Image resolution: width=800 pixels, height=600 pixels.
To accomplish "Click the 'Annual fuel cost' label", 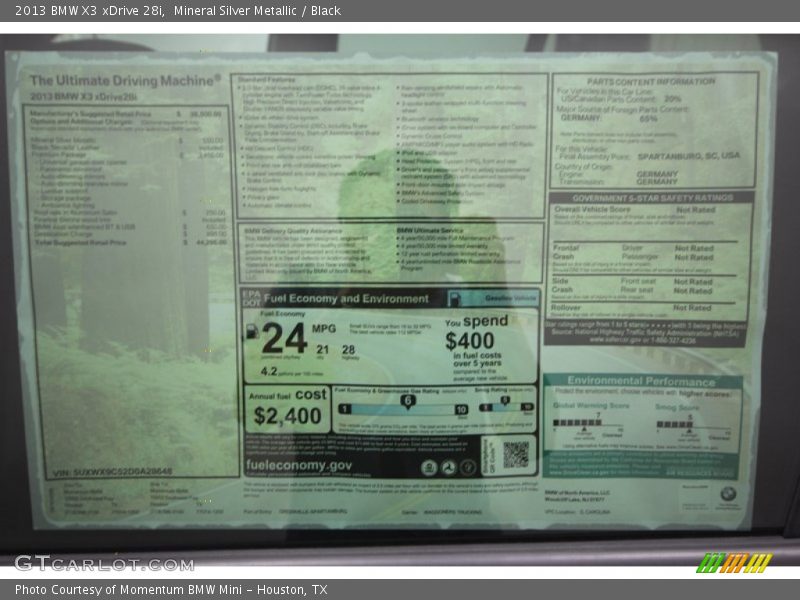I will click(288, 395).
